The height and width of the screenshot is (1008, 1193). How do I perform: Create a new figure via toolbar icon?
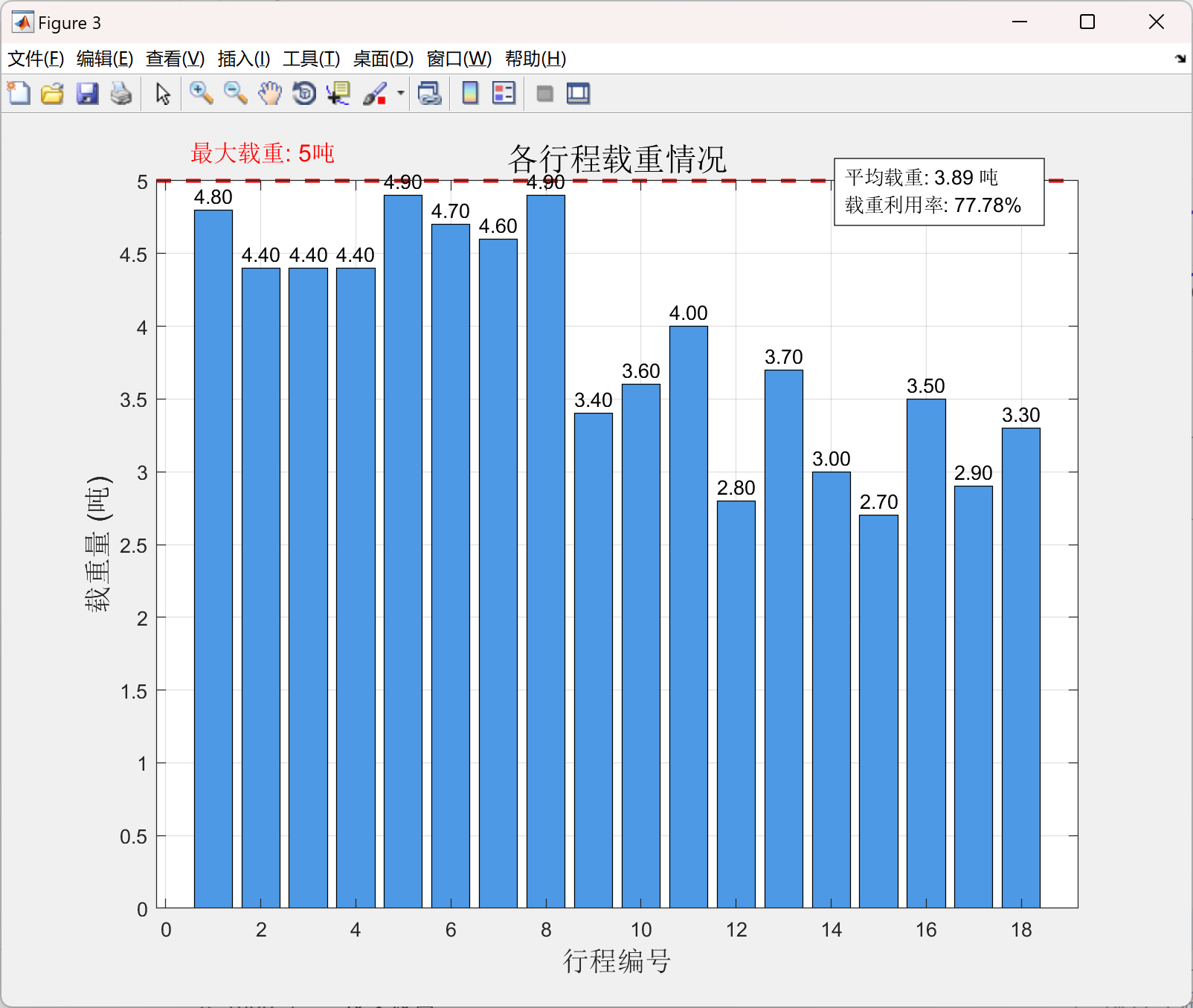[19, 93]
